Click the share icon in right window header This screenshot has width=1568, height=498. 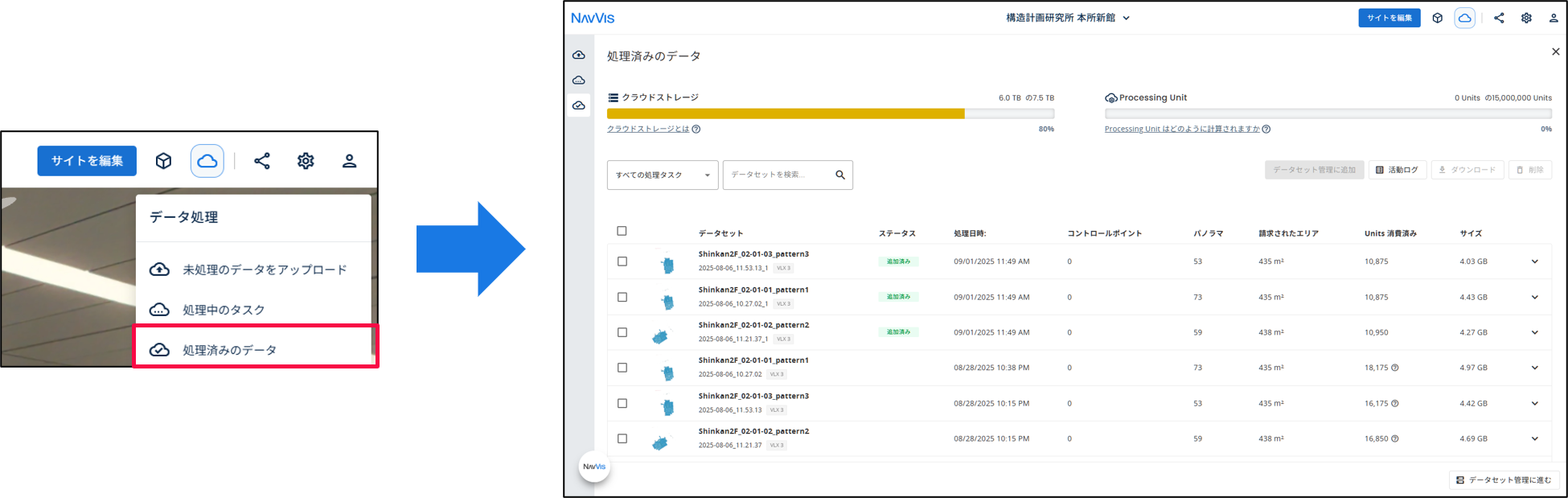[x=1499, y=18]
